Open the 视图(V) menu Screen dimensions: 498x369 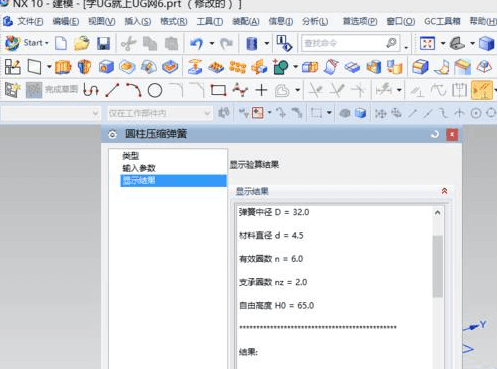(102, 21)
